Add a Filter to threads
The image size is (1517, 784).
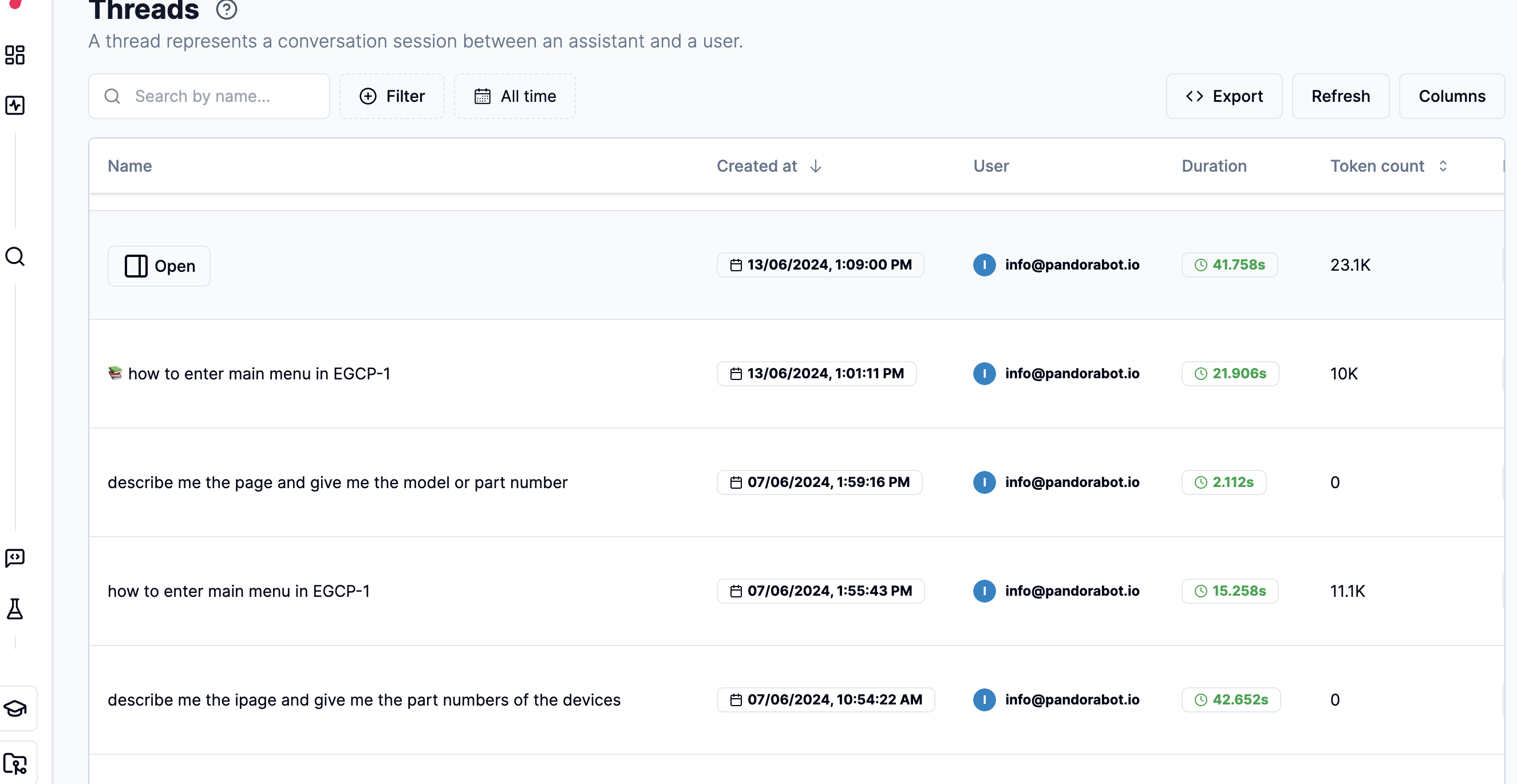coord(392,96)
